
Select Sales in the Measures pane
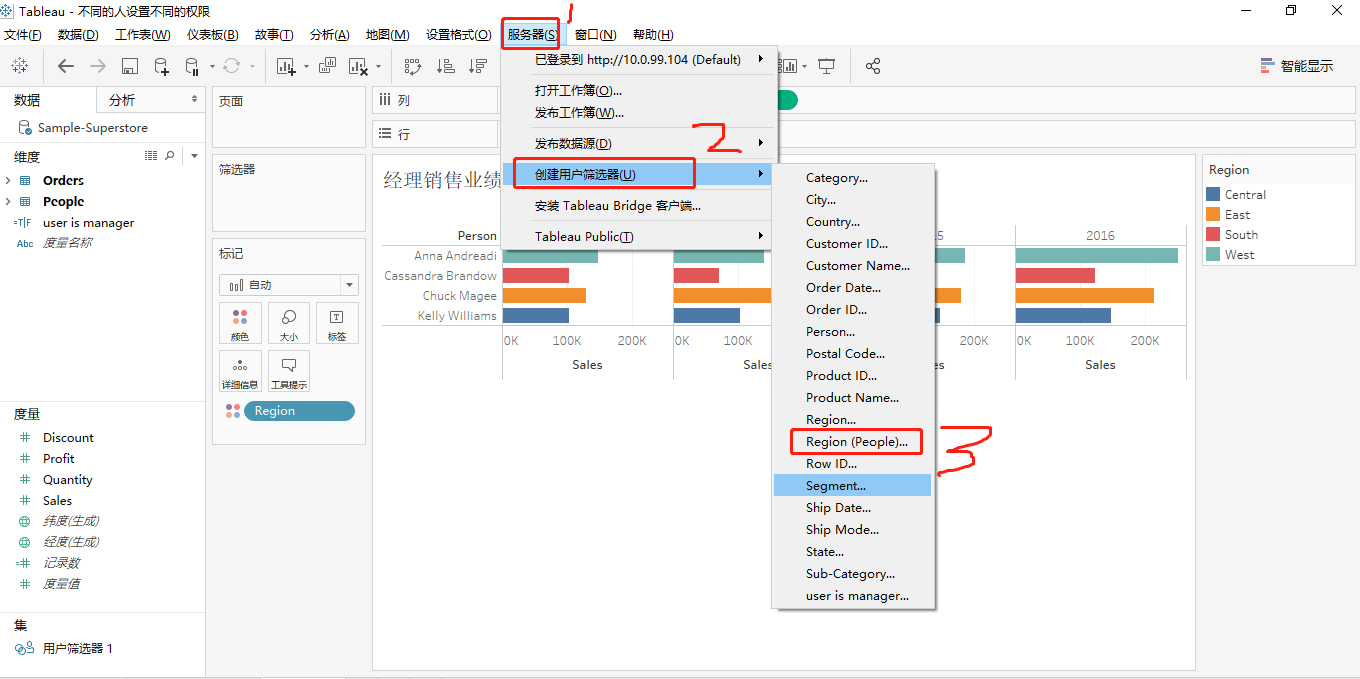click(58, 499)
